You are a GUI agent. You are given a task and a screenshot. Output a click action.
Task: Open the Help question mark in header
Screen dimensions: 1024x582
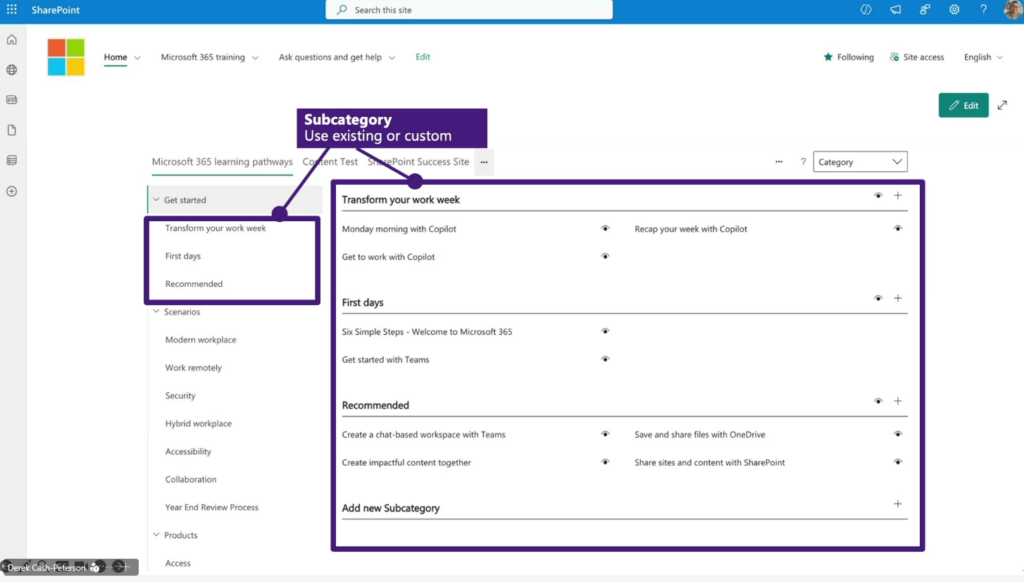tap(984, 10)
